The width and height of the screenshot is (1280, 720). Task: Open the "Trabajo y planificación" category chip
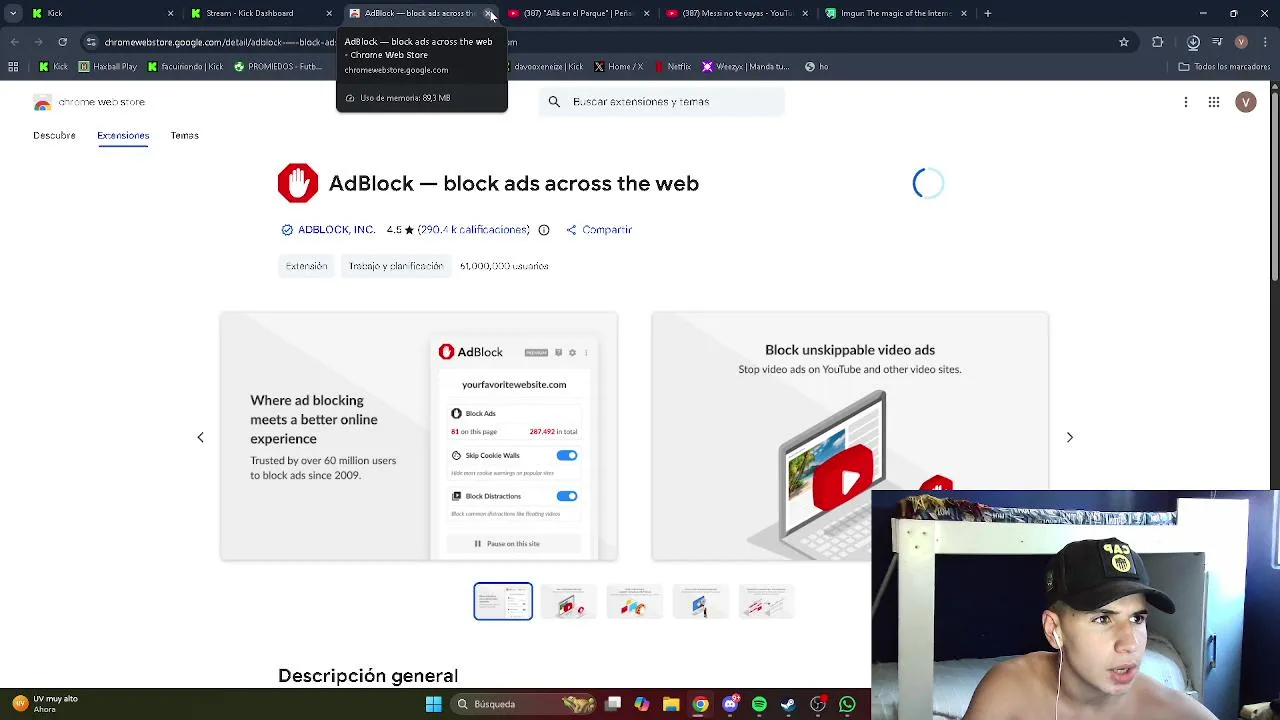396,266
